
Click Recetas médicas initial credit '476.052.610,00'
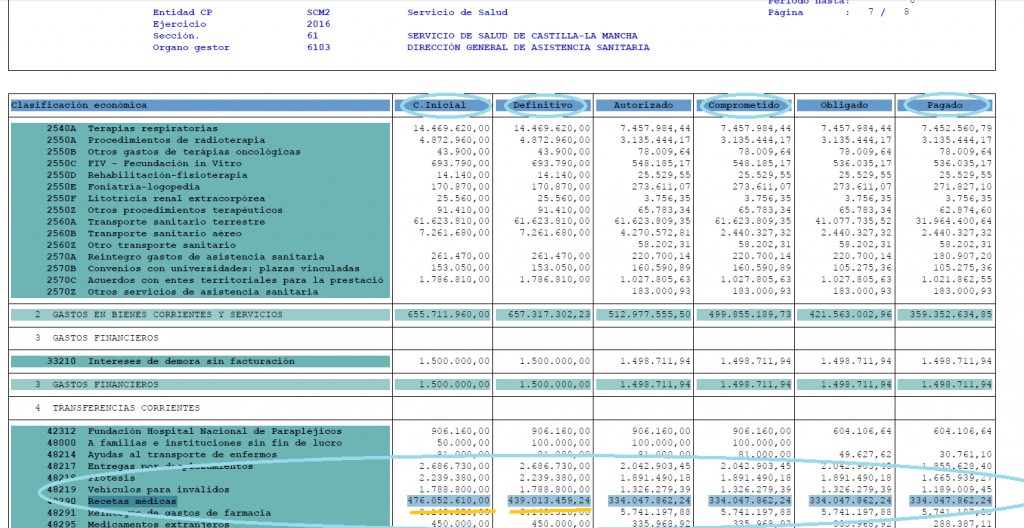pos(449,501)
